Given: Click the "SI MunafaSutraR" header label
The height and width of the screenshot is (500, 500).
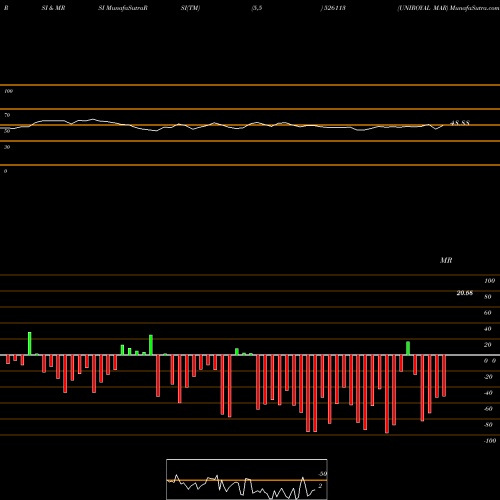Looking at the screenshot, I should [x=123, y=8].
